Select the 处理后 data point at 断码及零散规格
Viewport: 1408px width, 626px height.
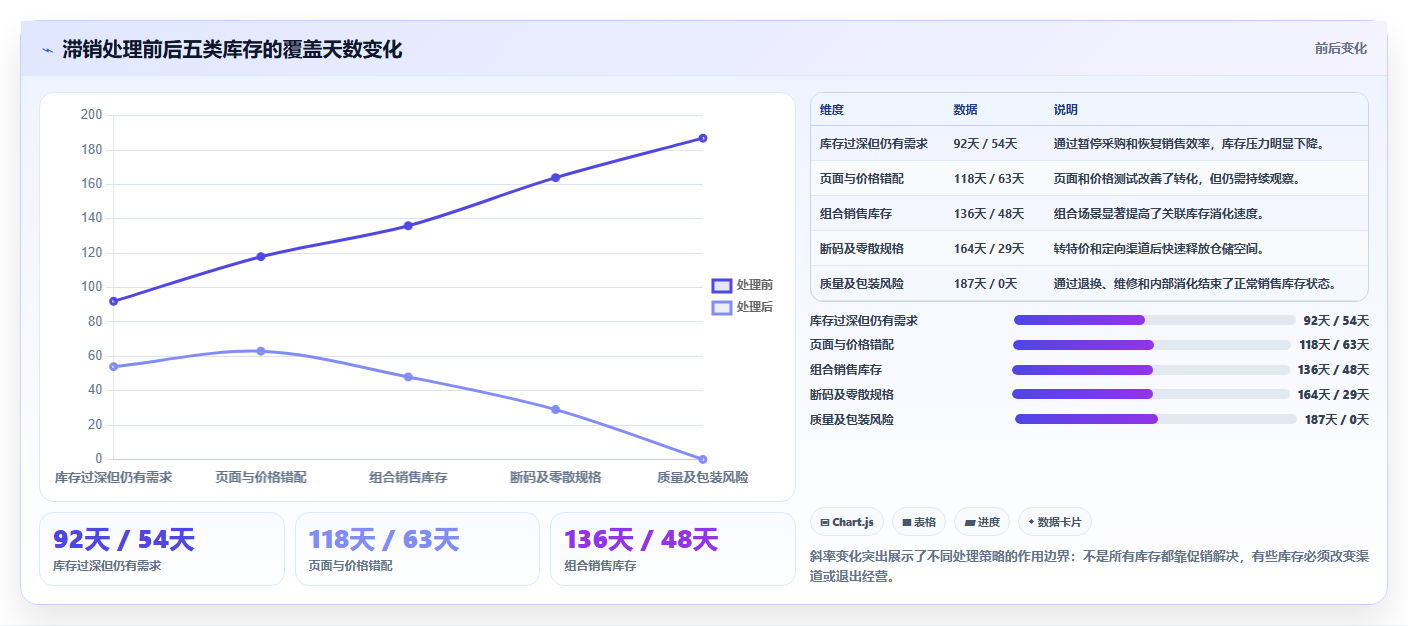555,410
